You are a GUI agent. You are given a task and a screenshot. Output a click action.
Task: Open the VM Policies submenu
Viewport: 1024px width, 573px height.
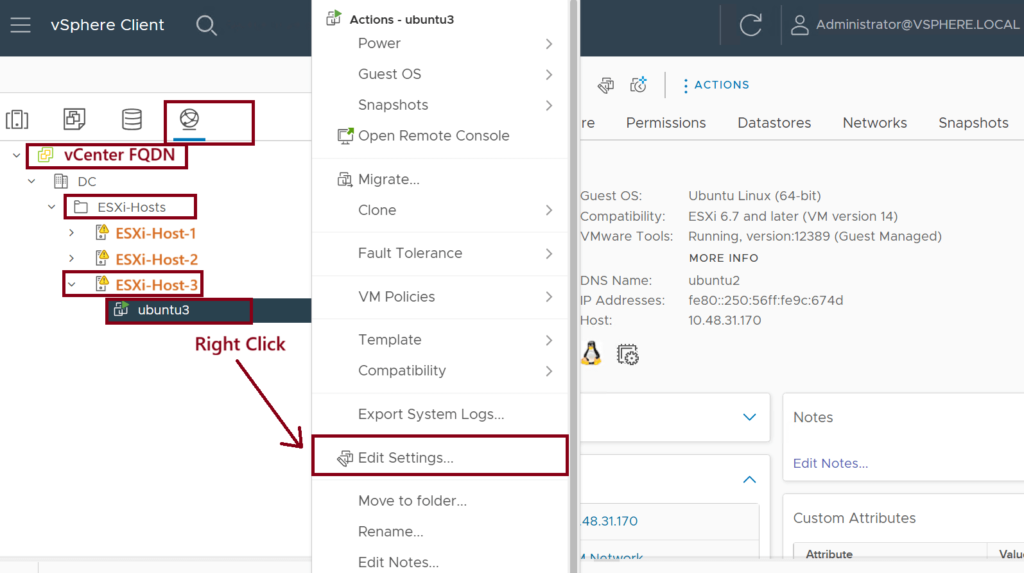[x=440, y=297]
